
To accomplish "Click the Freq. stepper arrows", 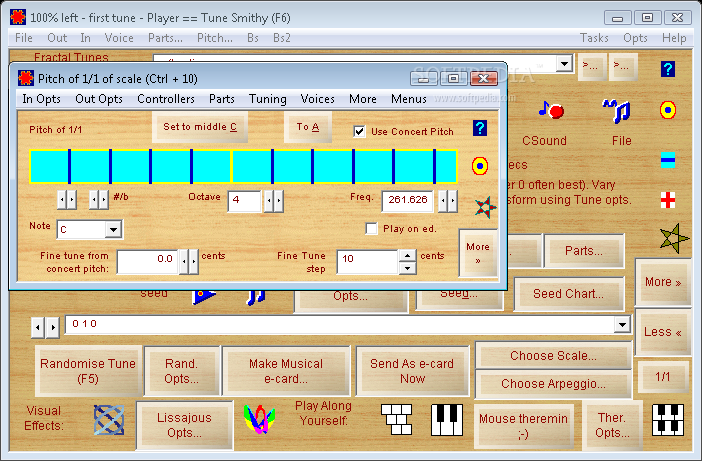I will pyautogui.click(x=448, y=201).
